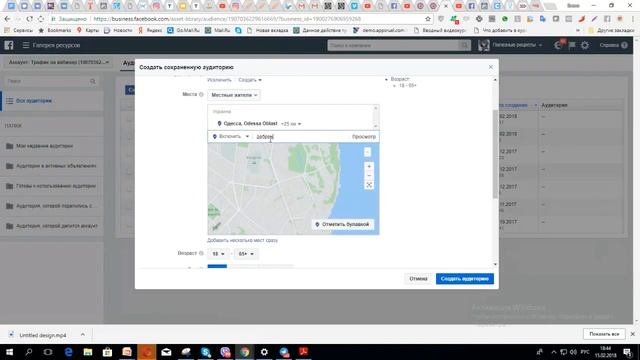This screenshot has width=640, height=360.
Task: Zoom in on the map
Action: [x=369, y=167]
